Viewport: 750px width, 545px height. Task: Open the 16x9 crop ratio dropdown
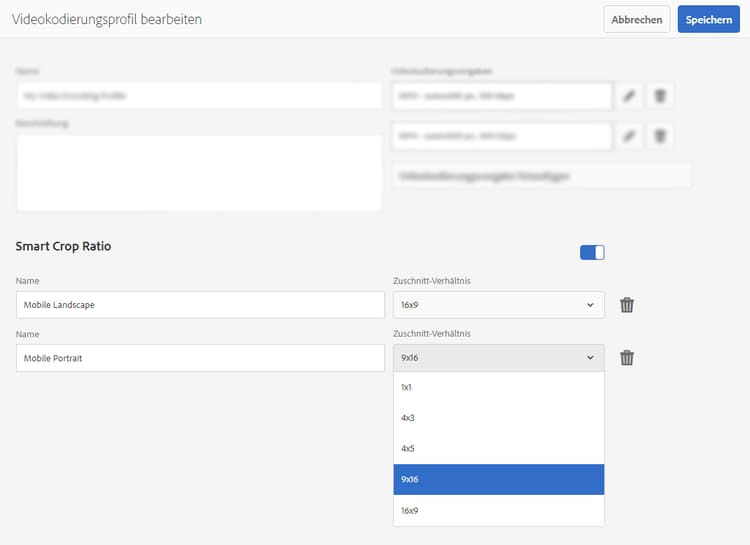pos(499,305)
